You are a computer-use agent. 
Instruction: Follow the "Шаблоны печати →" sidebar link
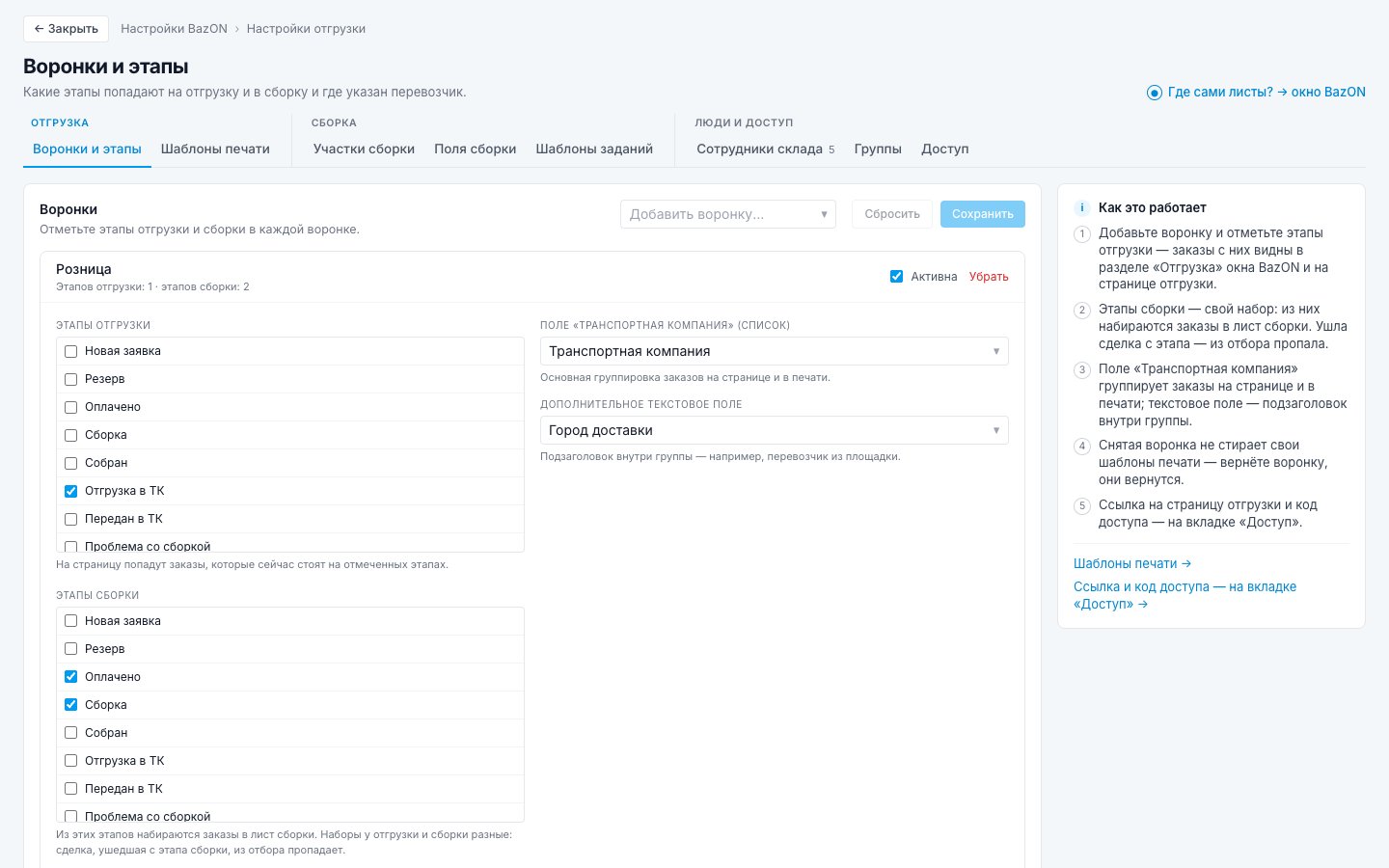[1132, 563]
